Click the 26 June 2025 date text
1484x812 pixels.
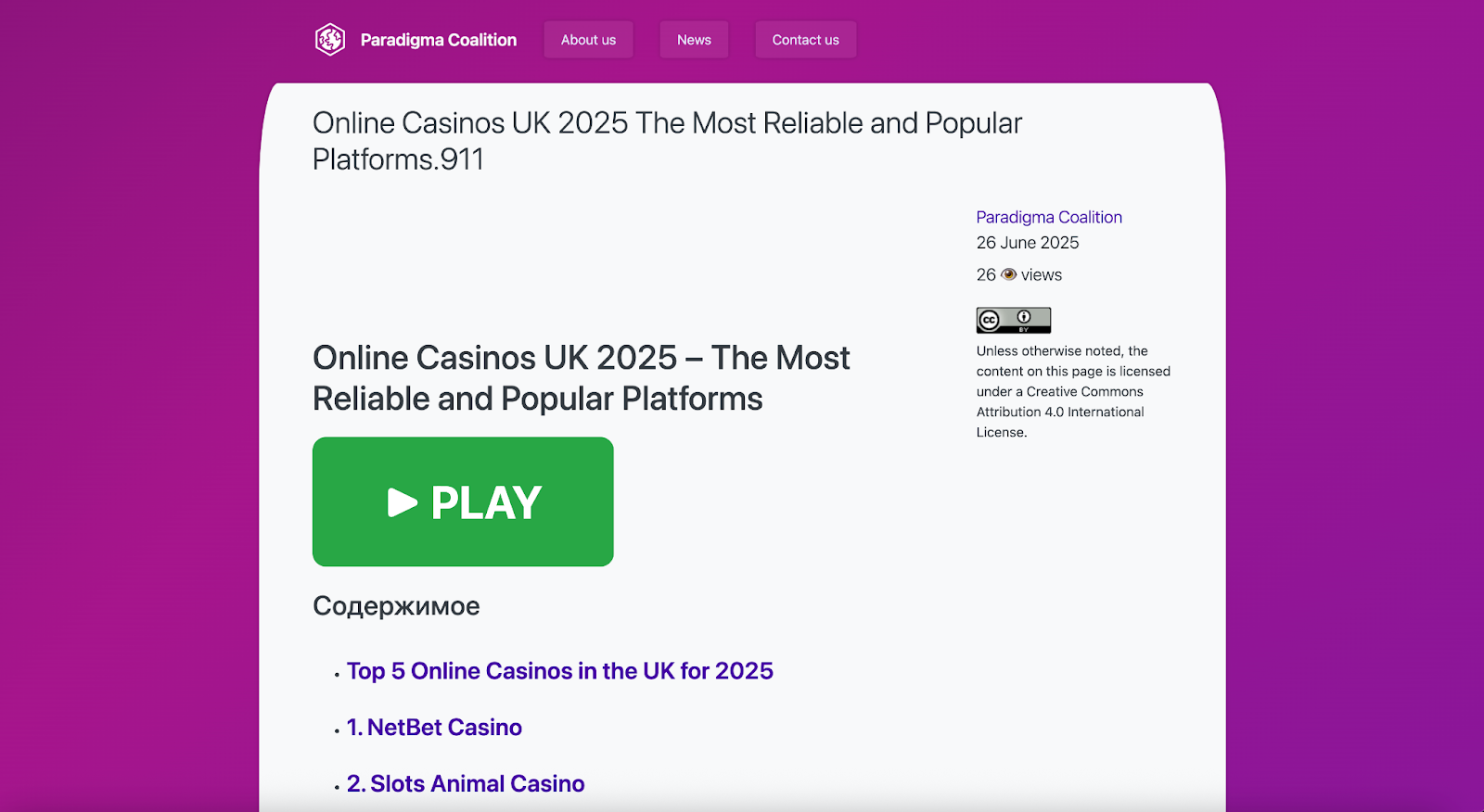click(x=1028, y=243)
